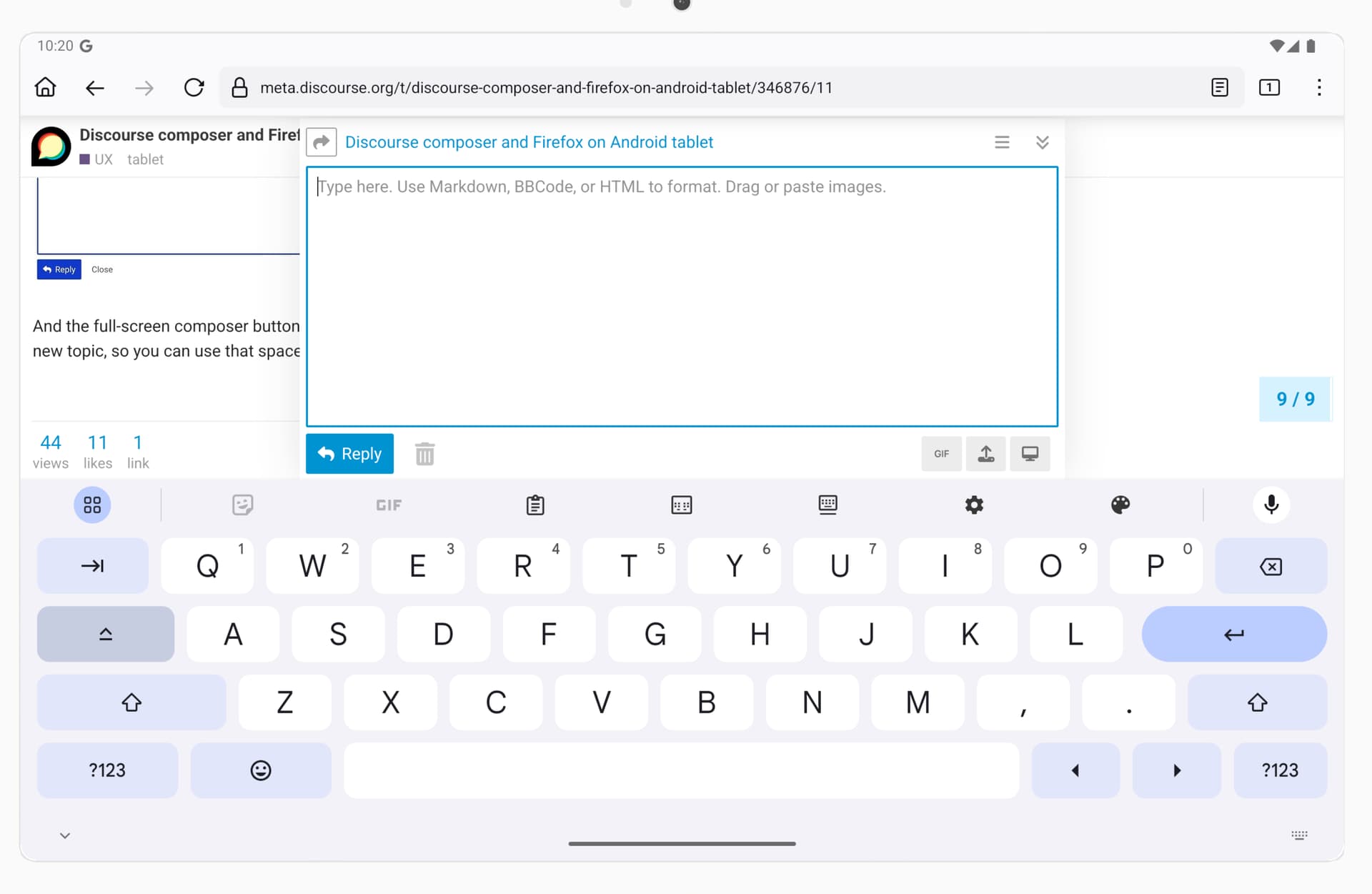Open the tabs counter button
1372x894 pixels.
[x=1269, y=88]
